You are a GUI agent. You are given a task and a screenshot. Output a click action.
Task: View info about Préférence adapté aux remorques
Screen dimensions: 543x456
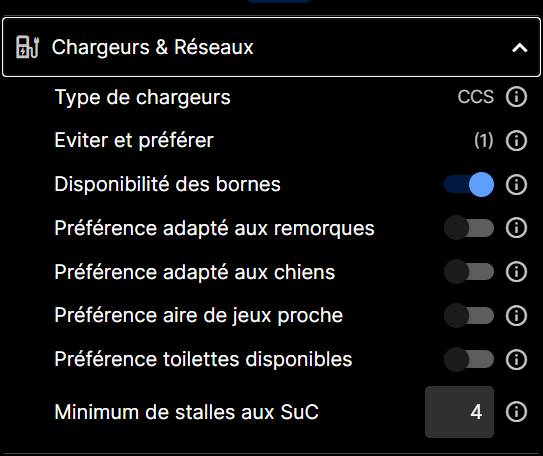[x=516, y=228]
